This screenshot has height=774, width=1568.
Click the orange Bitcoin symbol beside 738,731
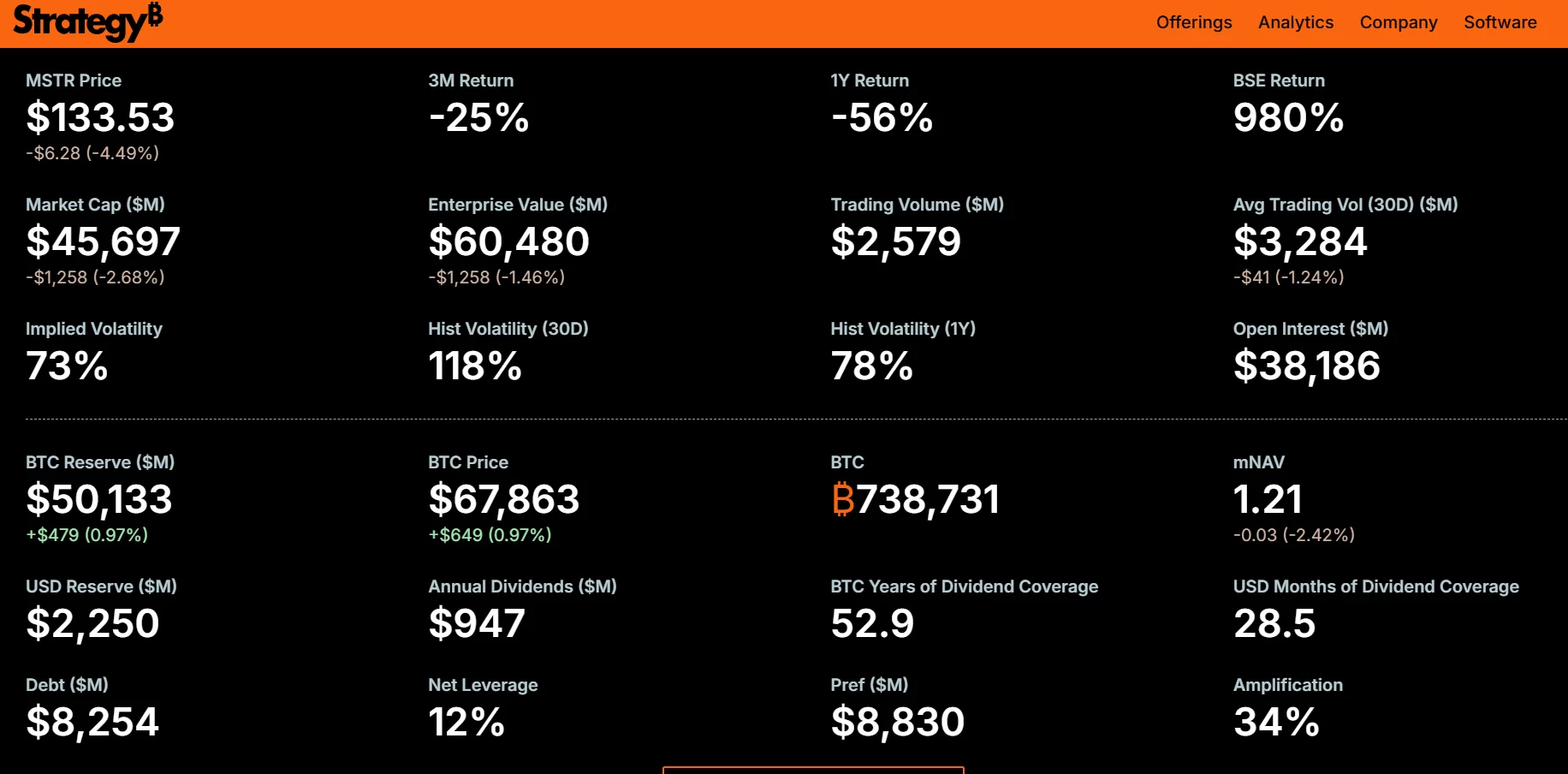click(x=843, y=499)
